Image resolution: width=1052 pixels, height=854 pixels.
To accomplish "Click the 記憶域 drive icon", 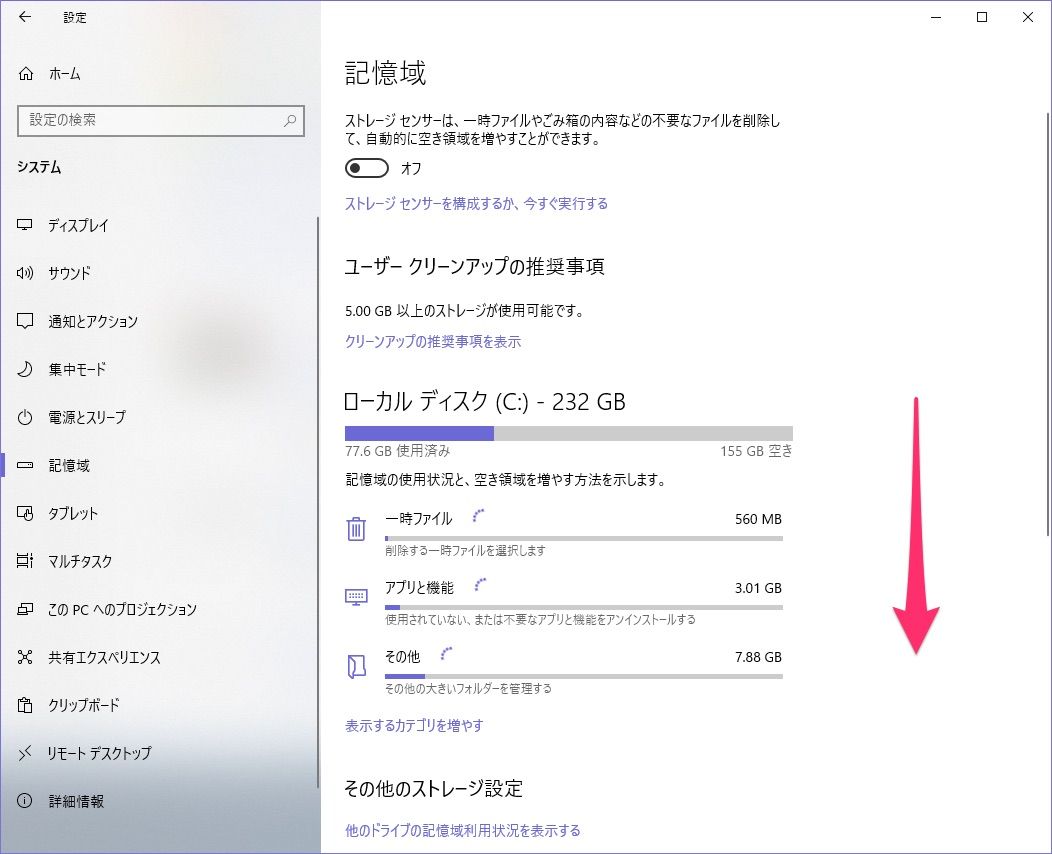I will tap(25, 465).
